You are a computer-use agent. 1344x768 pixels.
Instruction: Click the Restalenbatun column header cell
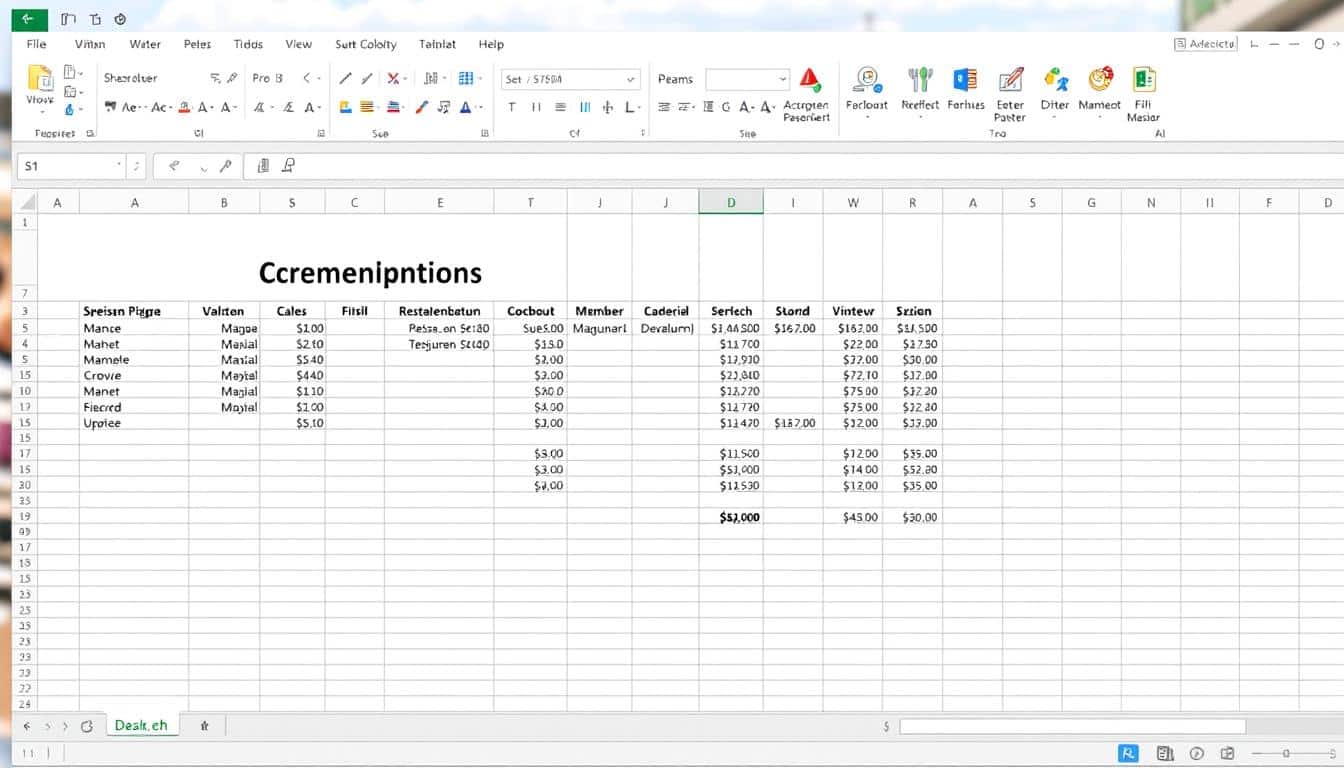tap(439, 311)
